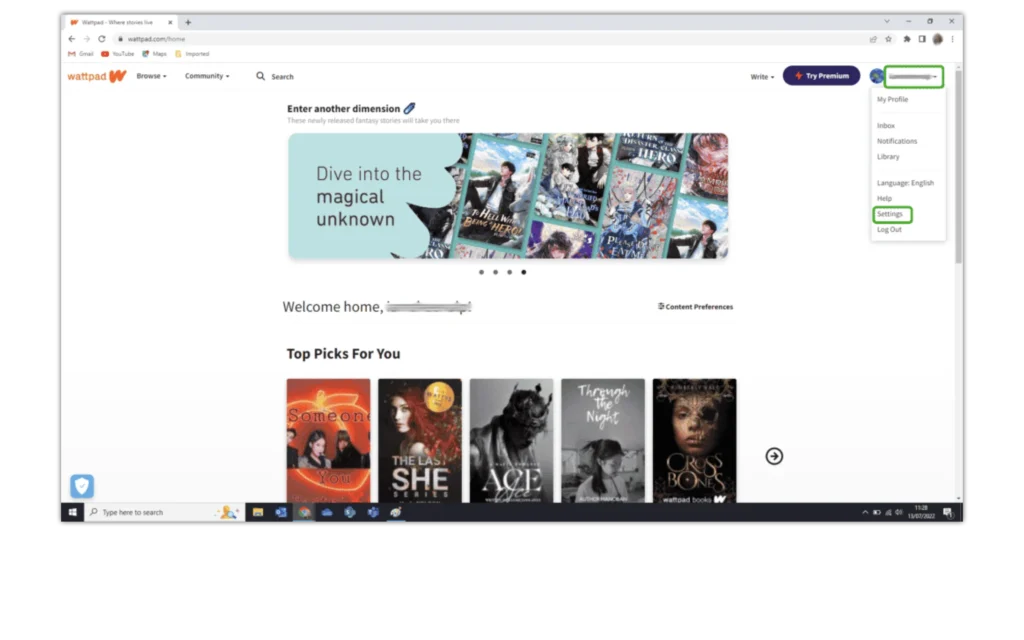Open Microsoft Teams from taskbar
Screen dimensions: 1024x640
point(373,513)
